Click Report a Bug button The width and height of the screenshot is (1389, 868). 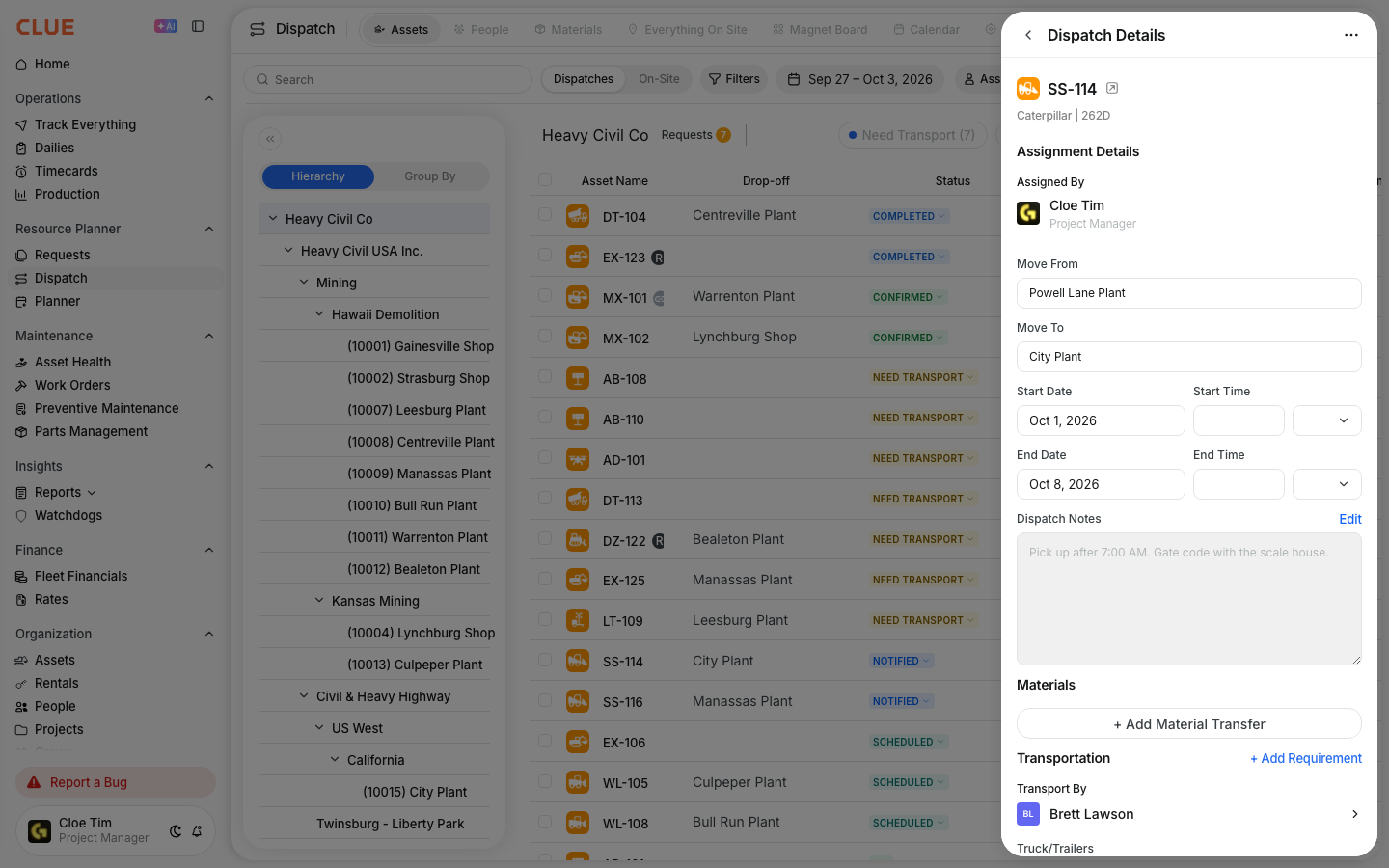point(116,782)
